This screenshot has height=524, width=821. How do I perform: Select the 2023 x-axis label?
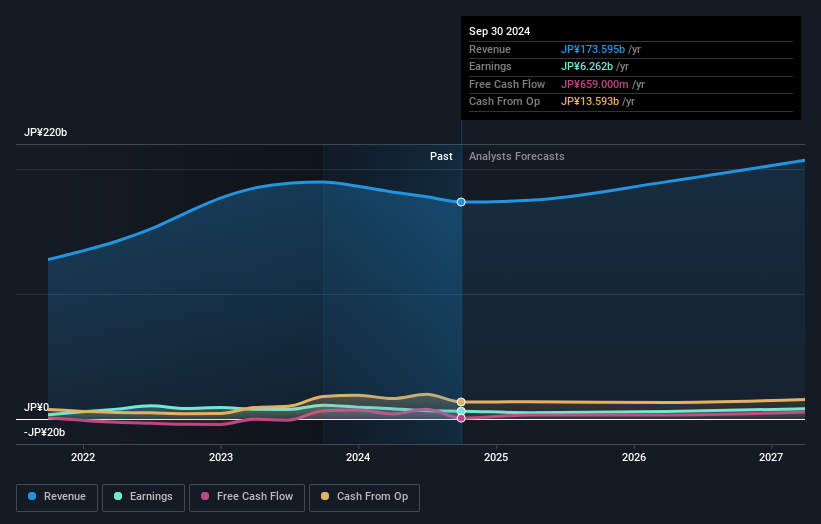click(221, 458)
